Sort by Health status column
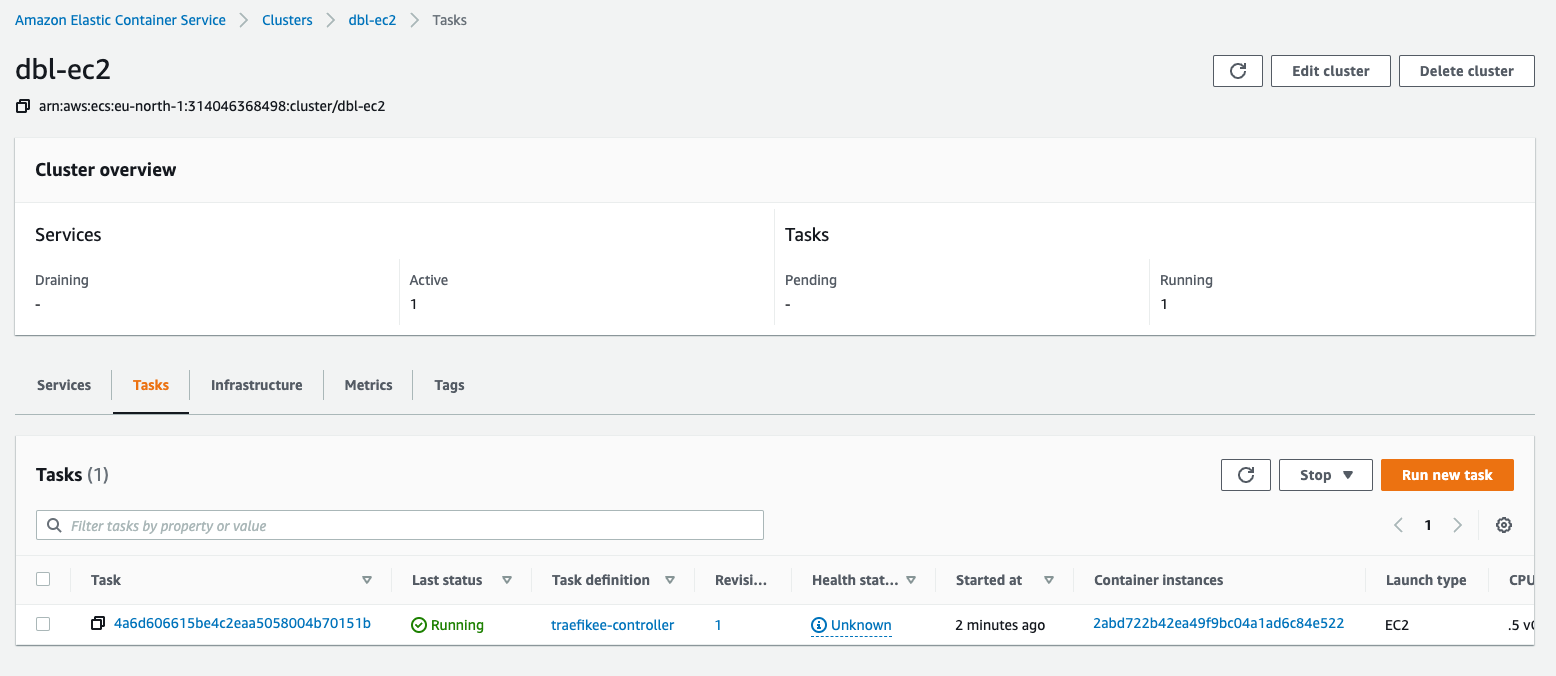The image size is (1556, 676). 911,580
